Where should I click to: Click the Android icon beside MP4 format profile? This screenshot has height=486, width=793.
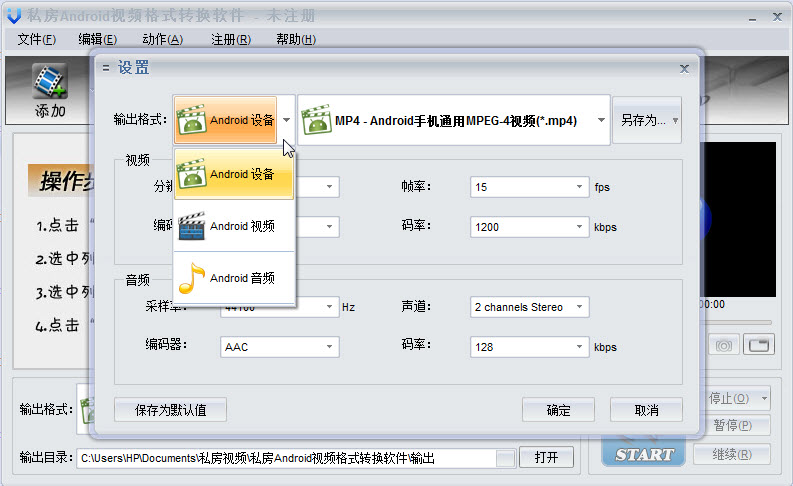click(317, 119)
